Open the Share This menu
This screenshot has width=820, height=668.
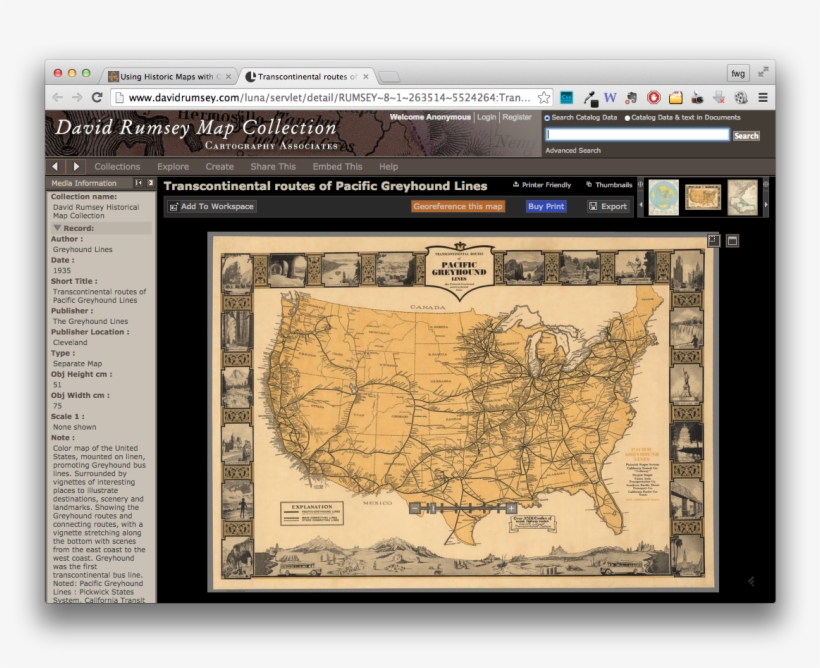tap(272, 165)
